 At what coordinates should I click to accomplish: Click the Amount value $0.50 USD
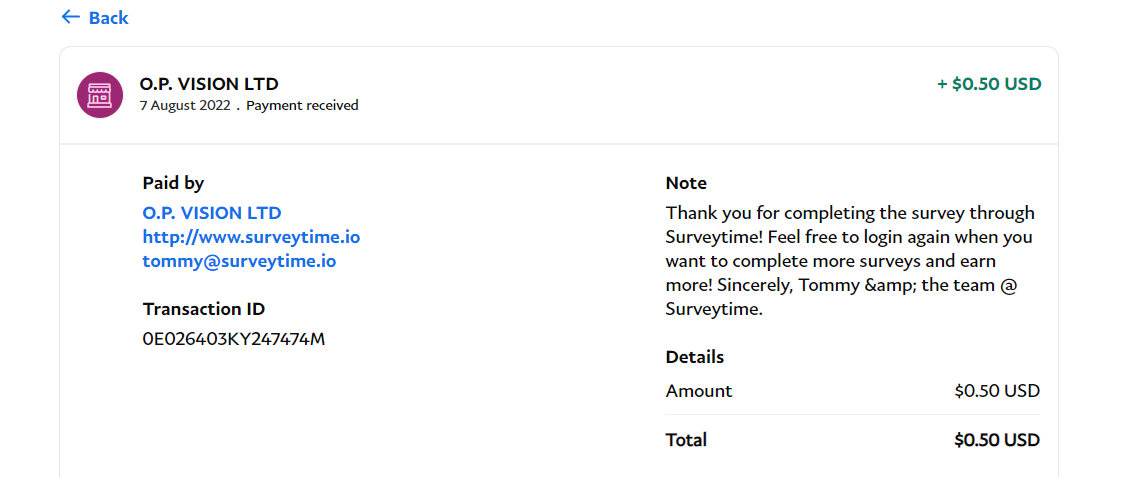(997, 391)
